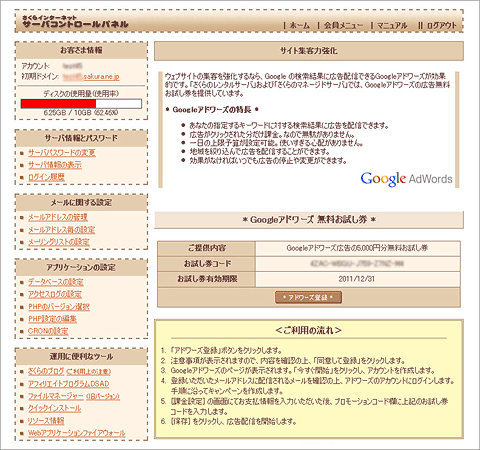The width and height of the screenshot is (480, 450).
Task: Open the ホーム menu item
Action: [300, 25]
